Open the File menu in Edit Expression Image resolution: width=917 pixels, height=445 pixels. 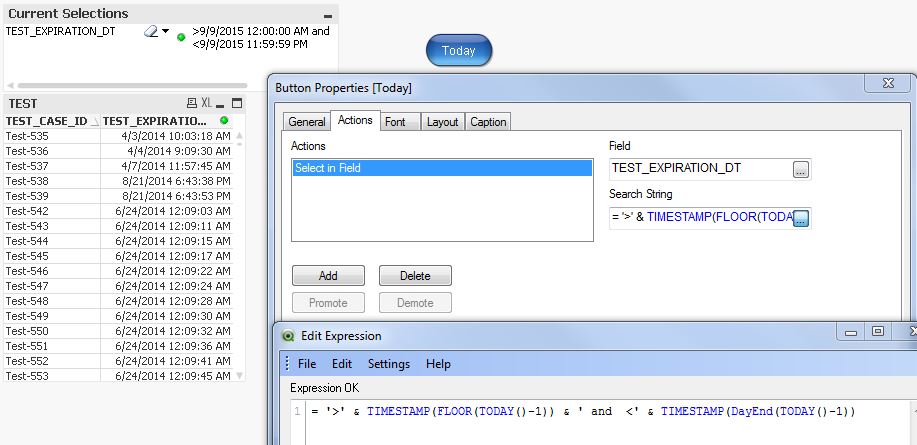(307, 364)
